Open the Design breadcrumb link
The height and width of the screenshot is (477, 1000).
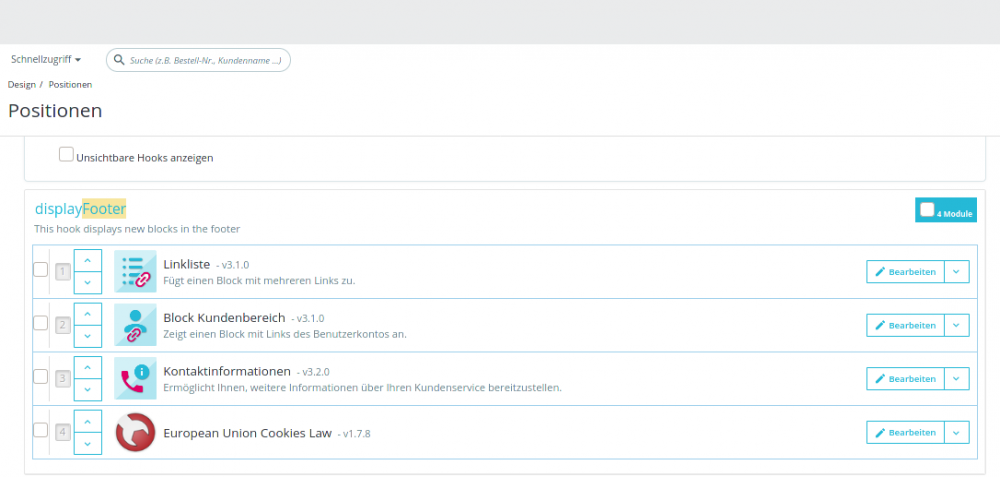(22, 84)
